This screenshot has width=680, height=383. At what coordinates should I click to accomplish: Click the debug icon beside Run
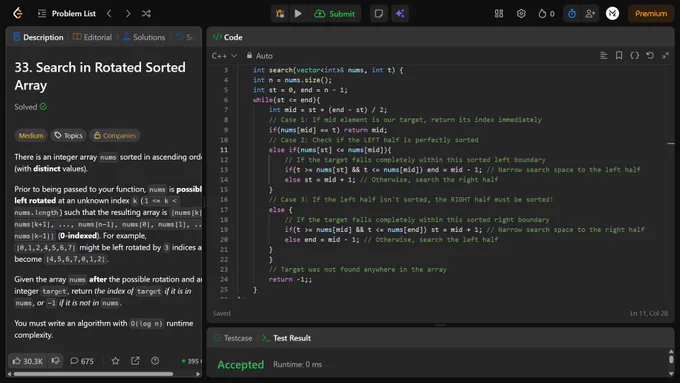point(280,13)
